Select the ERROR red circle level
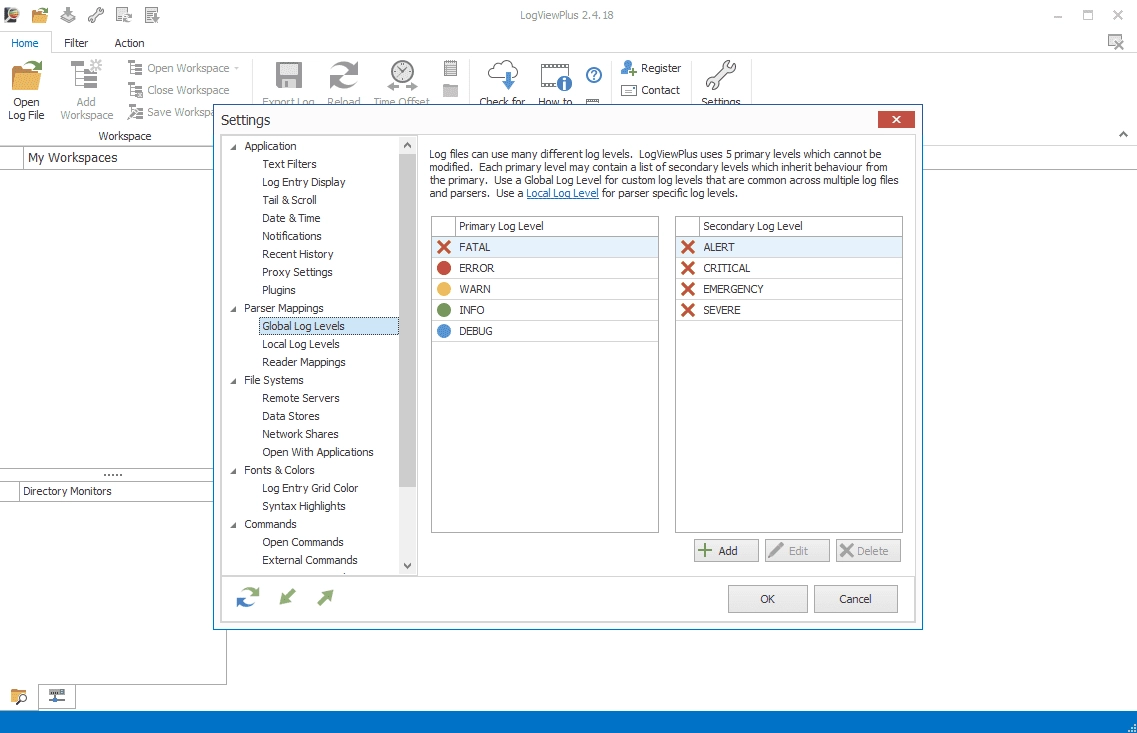 tap(545, 268)
